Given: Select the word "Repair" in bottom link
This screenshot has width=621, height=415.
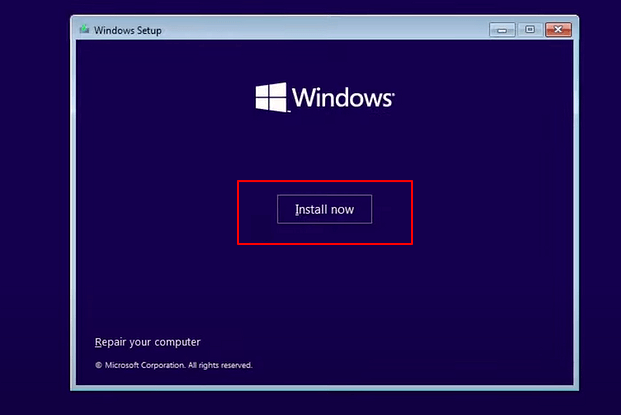Looking at the screenshot, I should [x=111, y=342].
